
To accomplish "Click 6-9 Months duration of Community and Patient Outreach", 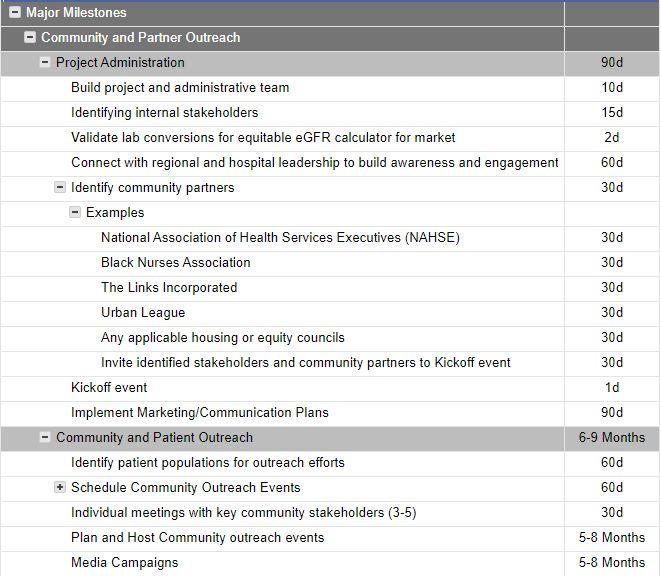I will [x=612, y=437].
